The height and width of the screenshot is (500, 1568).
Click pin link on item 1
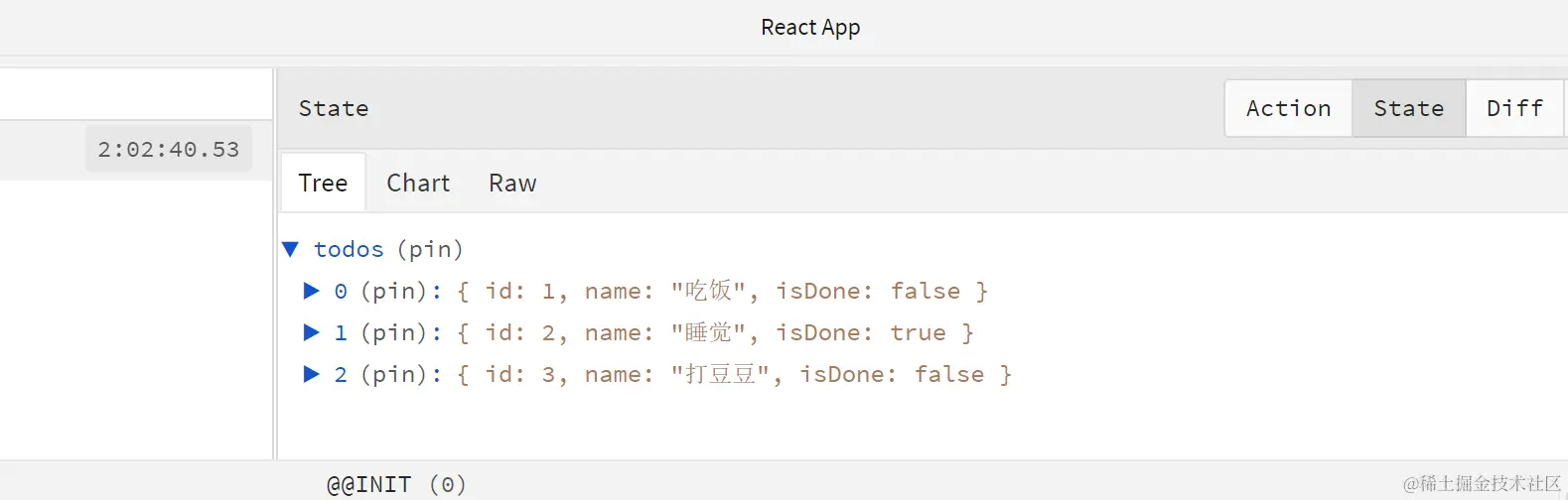click(x=394, y=332)
